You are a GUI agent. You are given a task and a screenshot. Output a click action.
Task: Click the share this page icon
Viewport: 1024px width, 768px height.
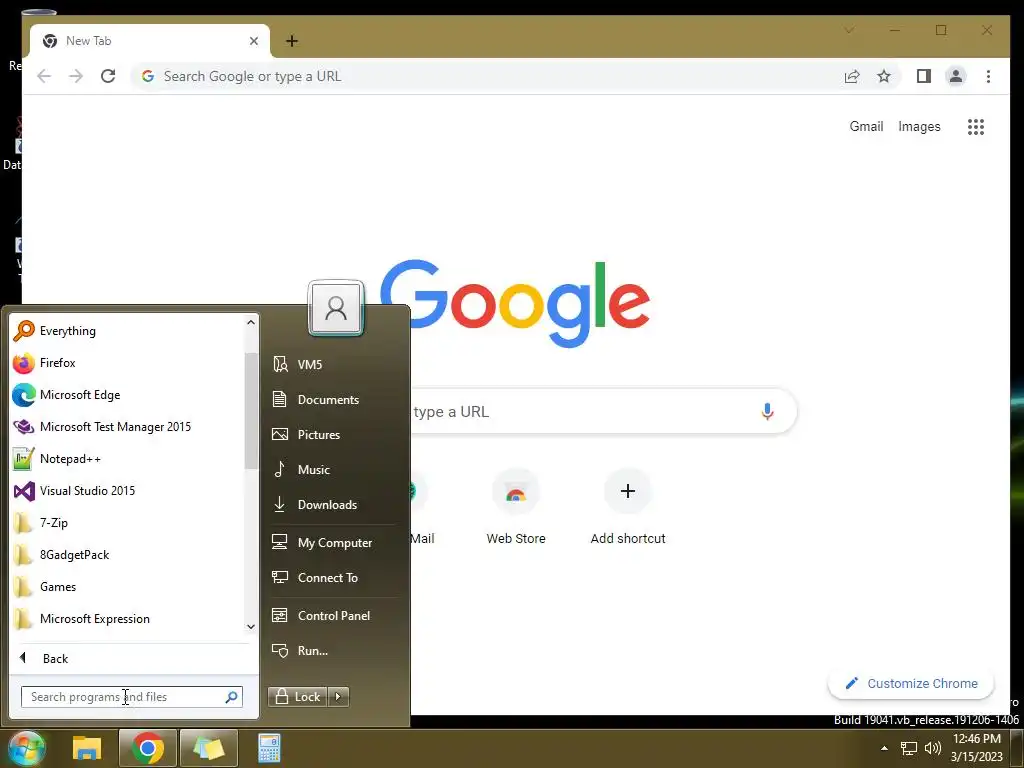tap(852, 76)
